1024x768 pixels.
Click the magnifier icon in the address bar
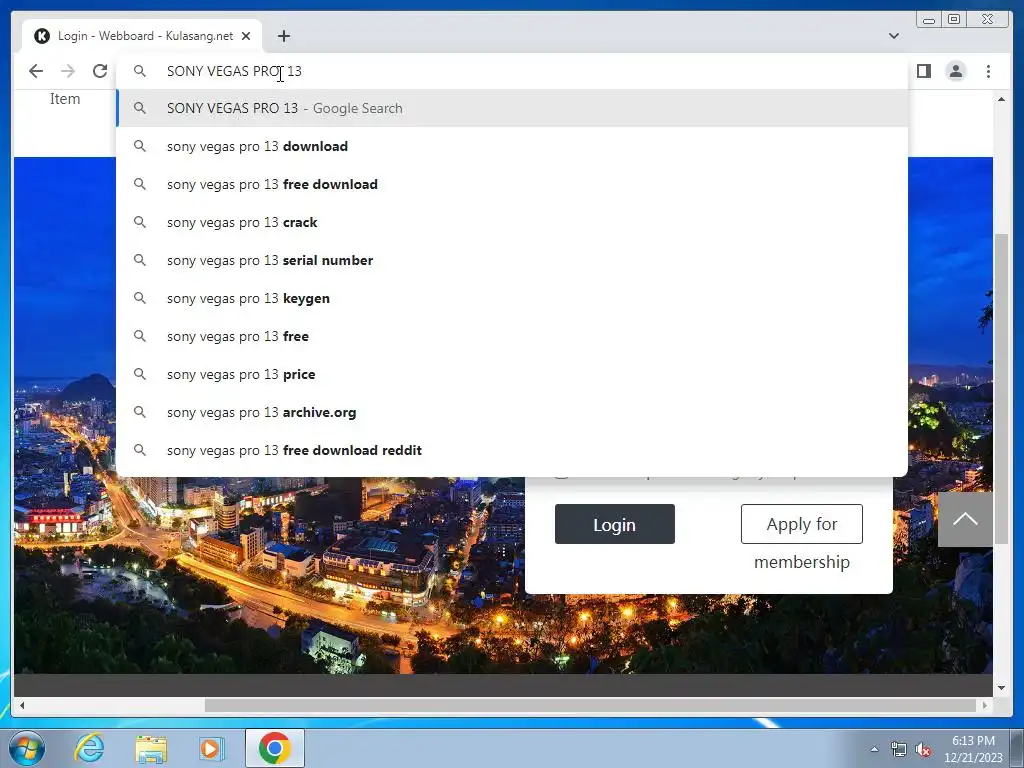(x=140, y=71)
